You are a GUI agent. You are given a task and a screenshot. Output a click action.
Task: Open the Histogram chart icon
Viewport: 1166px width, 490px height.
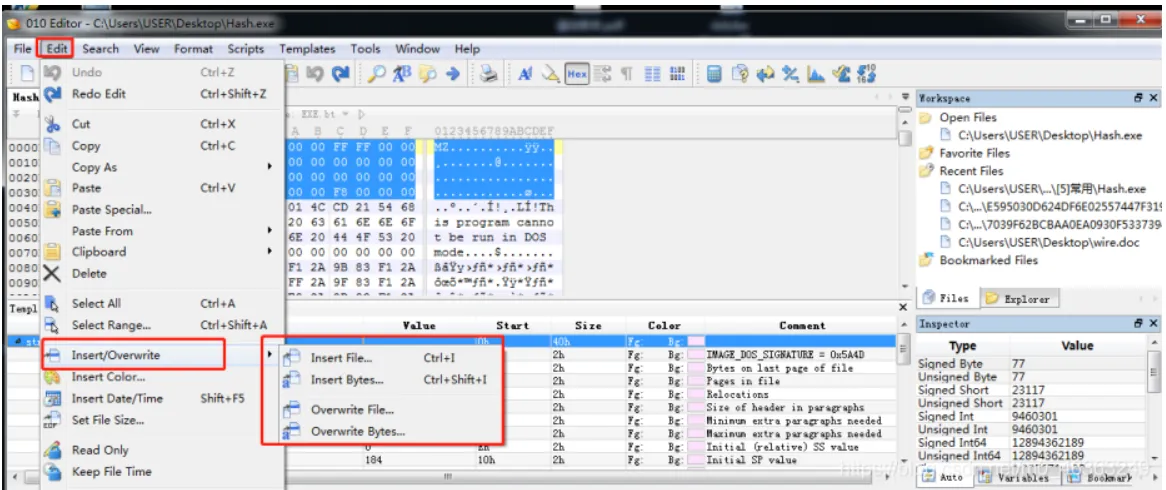coord(816,74)
